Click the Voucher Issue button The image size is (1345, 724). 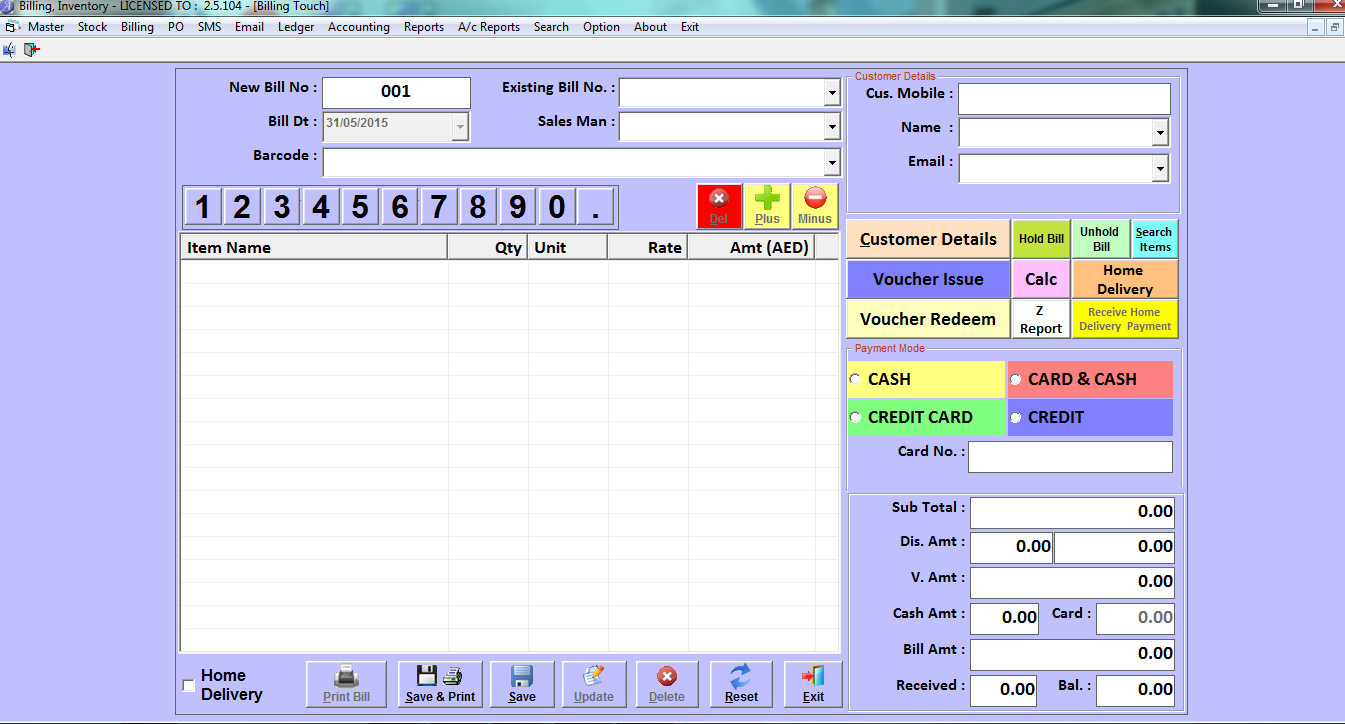[928, 279]
